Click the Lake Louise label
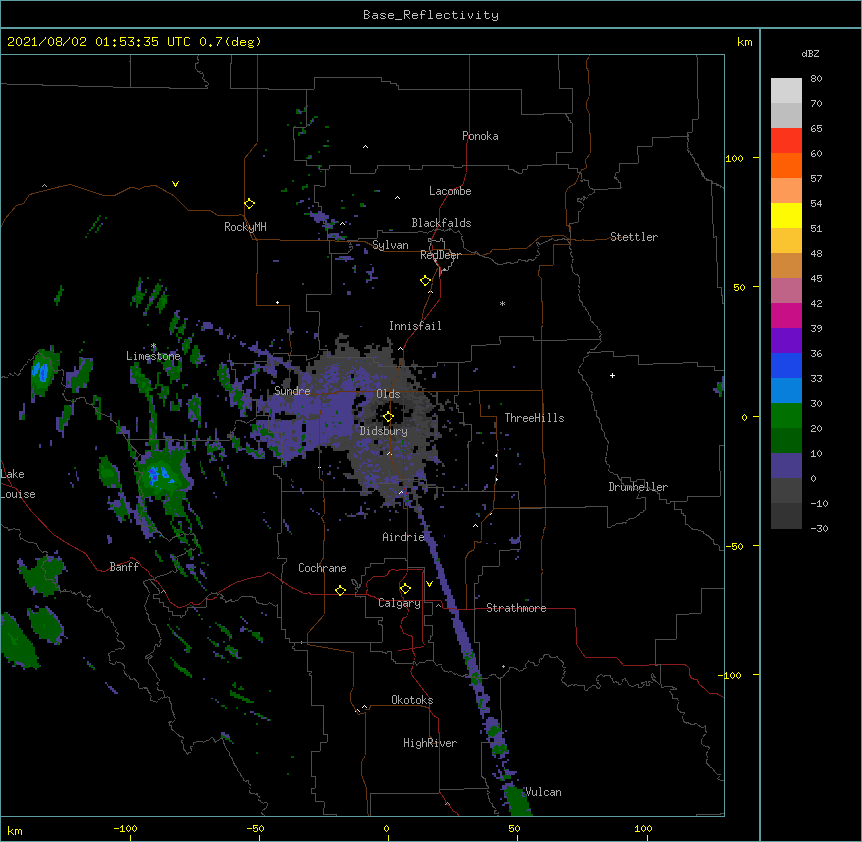The width and height of the screenshot is (862, 842). (18, 484)
